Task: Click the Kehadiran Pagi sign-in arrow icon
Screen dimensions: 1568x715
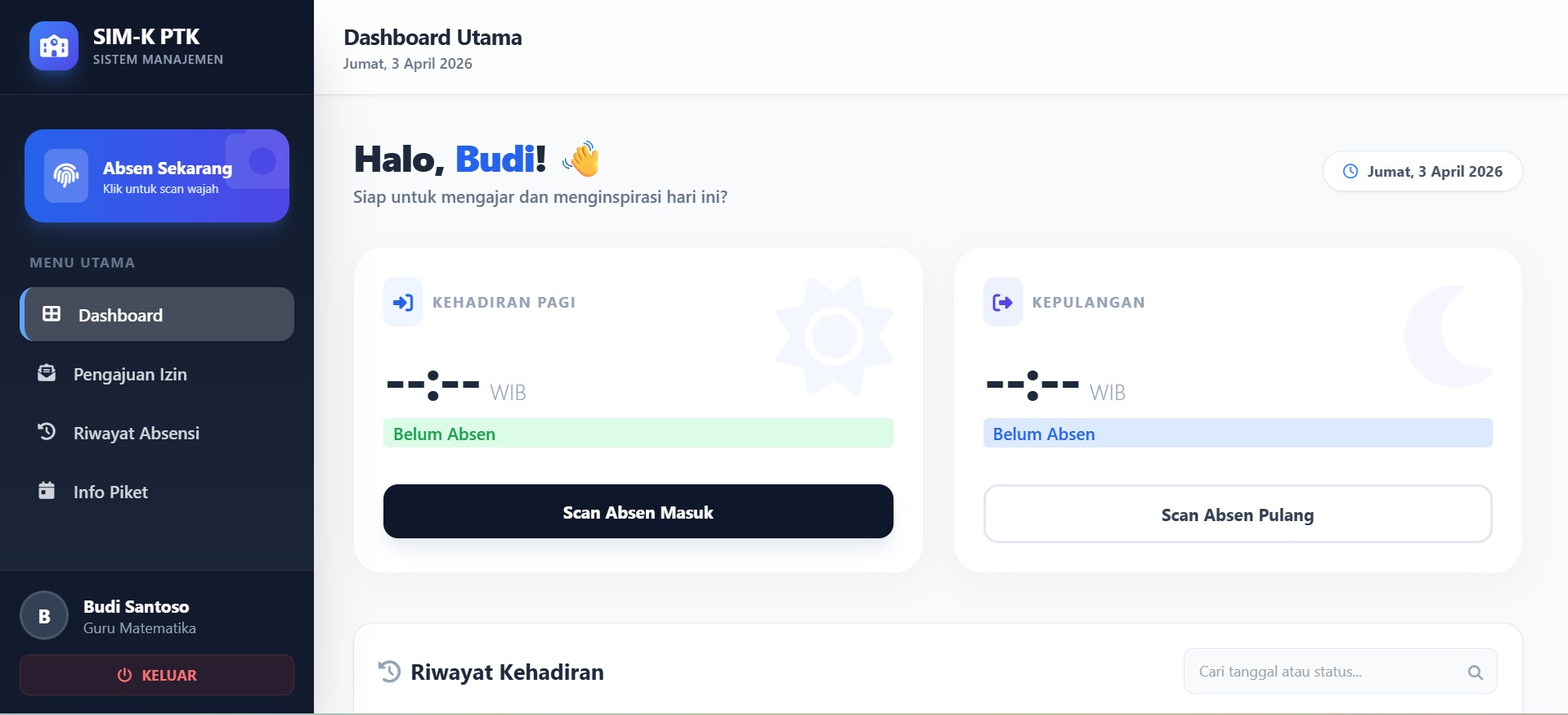Action: (x=403, y=303)
